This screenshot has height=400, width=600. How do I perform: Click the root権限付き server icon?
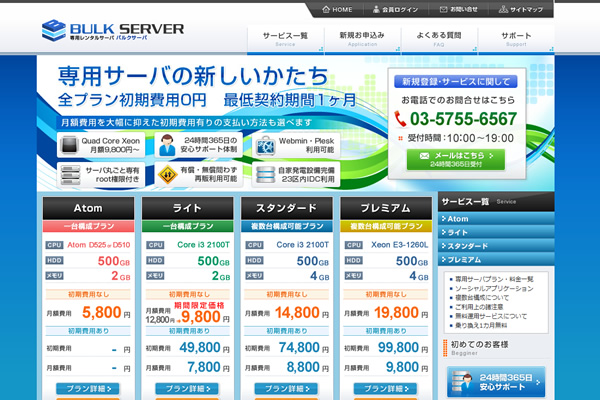(69, 177)
